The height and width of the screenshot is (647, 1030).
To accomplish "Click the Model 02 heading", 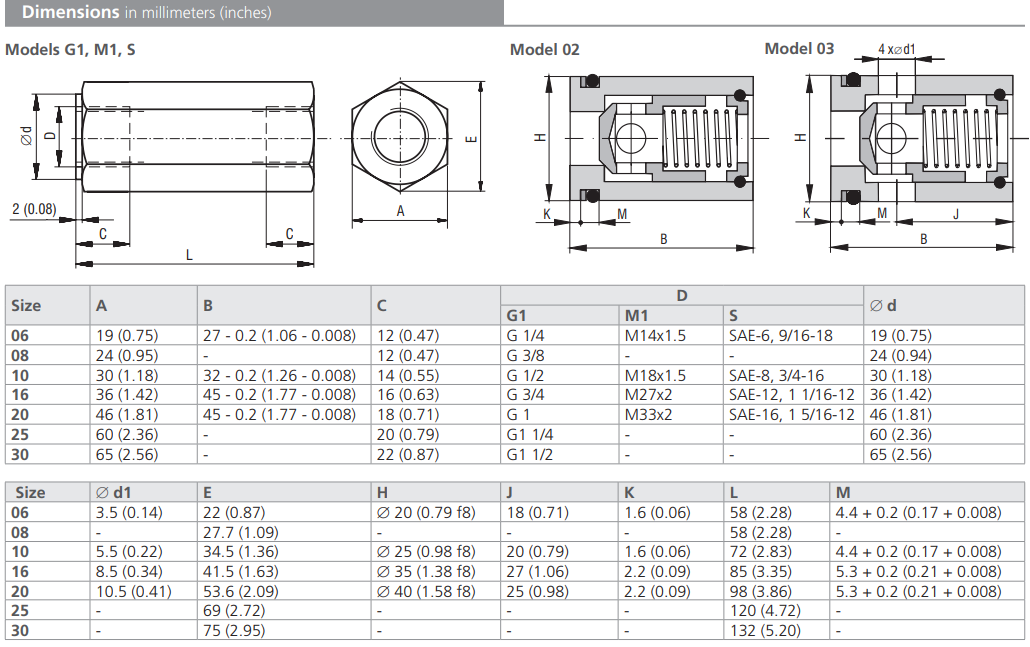I will pyautogui.click(x=544, y=49).
